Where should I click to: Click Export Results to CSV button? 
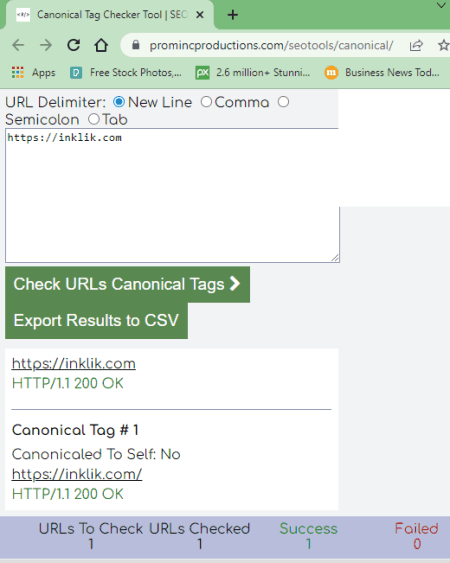(x=96, y=321)
